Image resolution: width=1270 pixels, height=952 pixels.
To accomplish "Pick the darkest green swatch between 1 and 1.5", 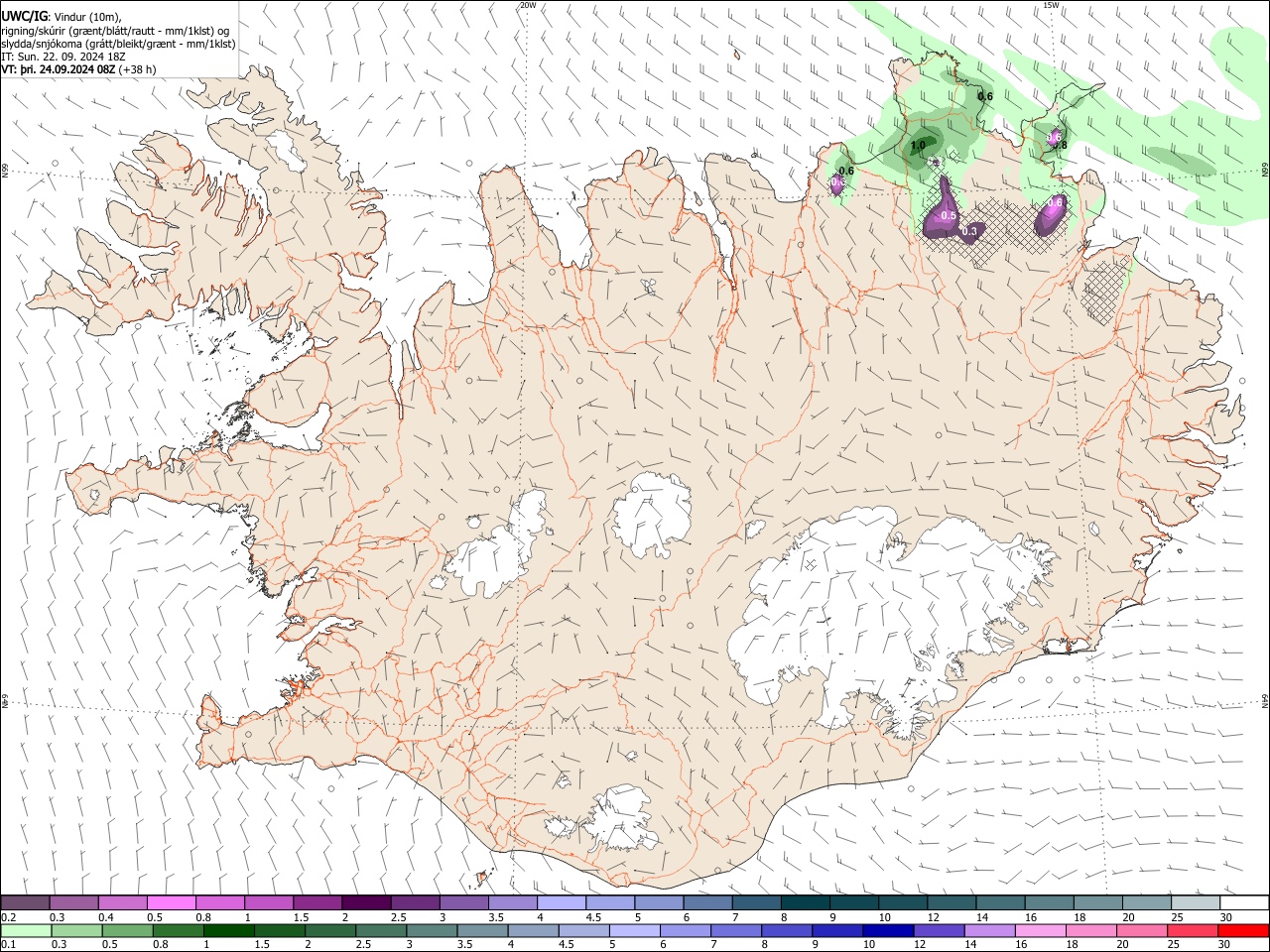I will pyautogui.click(x=228, y=930).
